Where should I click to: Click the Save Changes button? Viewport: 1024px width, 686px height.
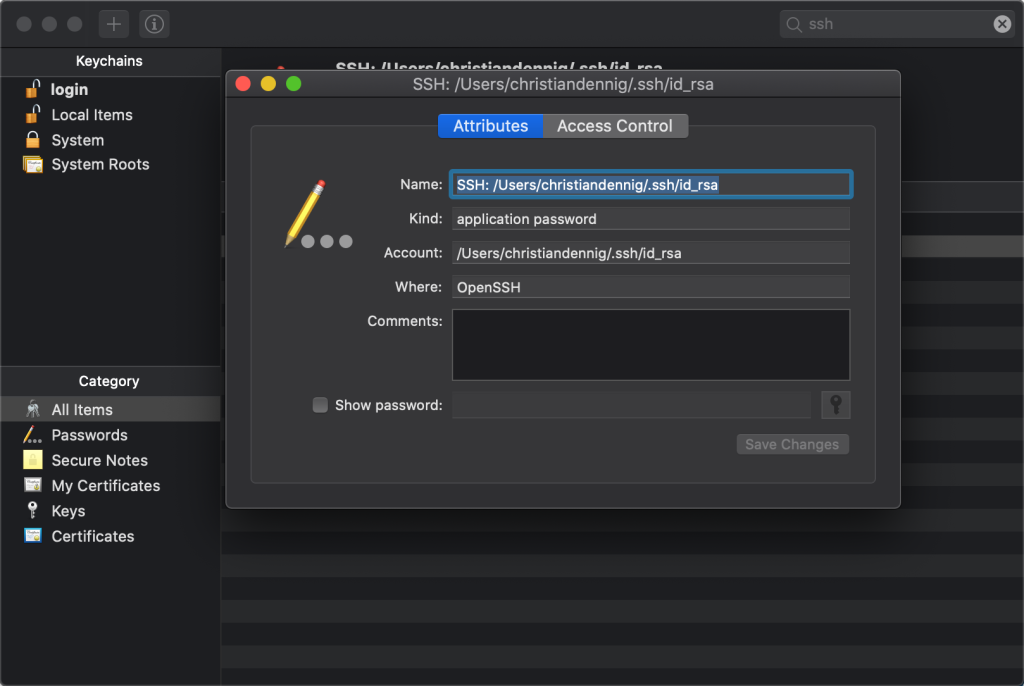click(792, 444)
